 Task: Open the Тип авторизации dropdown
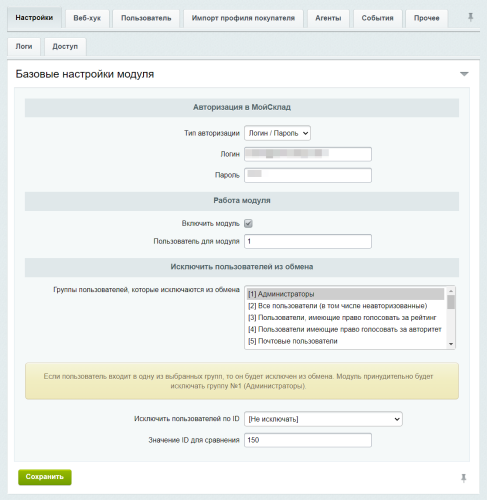[277, 133]
